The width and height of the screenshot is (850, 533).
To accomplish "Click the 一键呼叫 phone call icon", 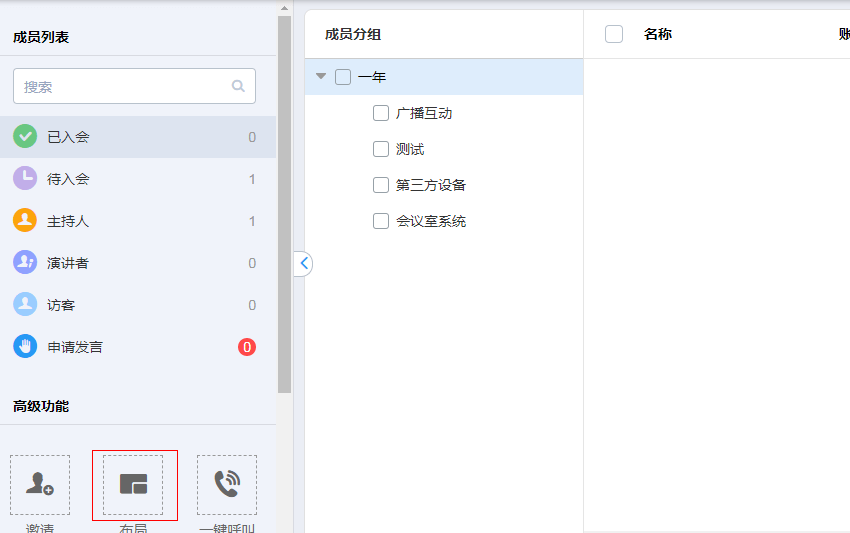I will coord(227,485).
